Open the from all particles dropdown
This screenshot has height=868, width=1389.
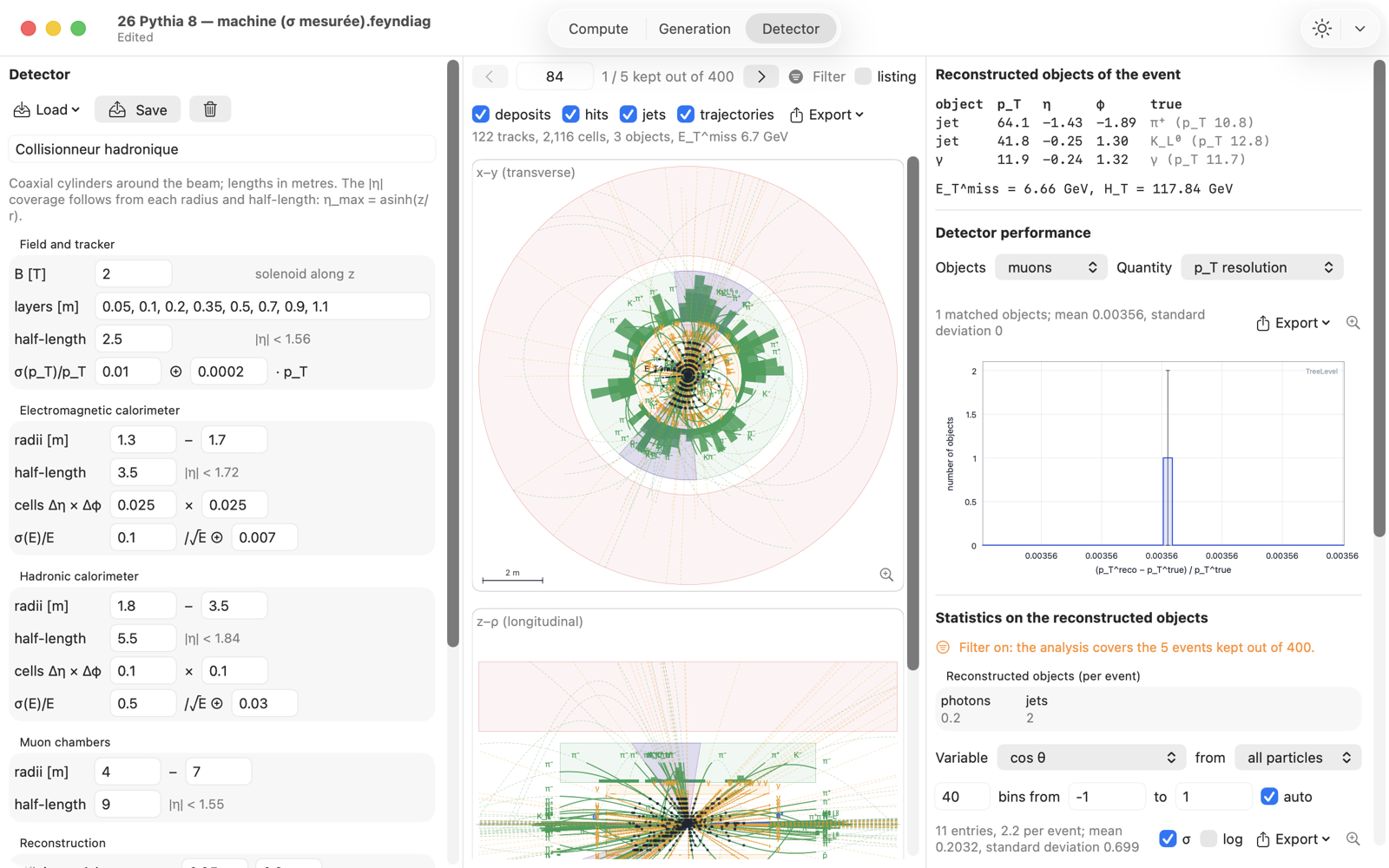pyautogui.click(x=1298, y=758)
